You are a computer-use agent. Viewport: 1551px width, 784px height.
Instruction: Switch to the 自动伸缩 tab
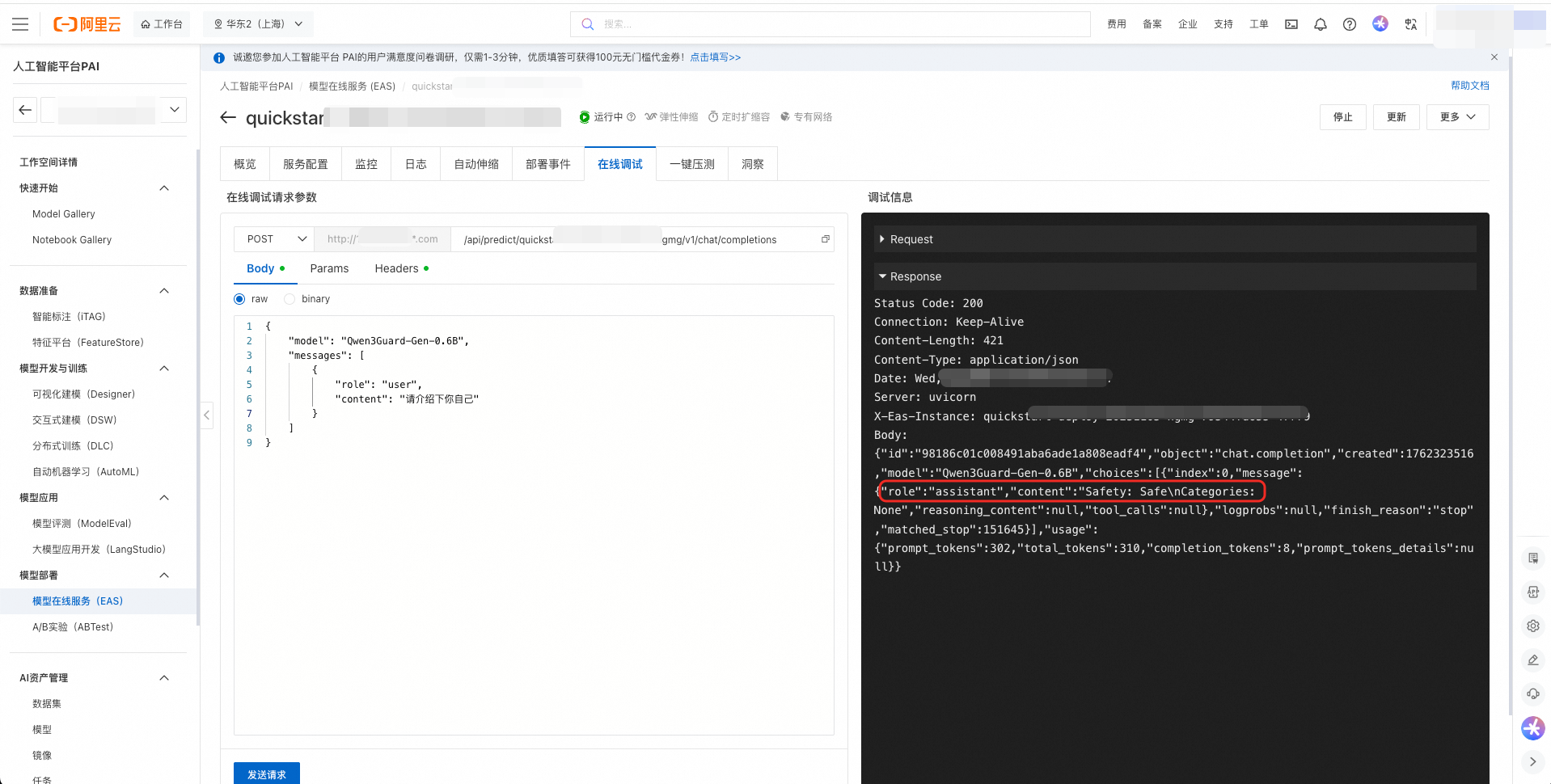click(476, 164)
